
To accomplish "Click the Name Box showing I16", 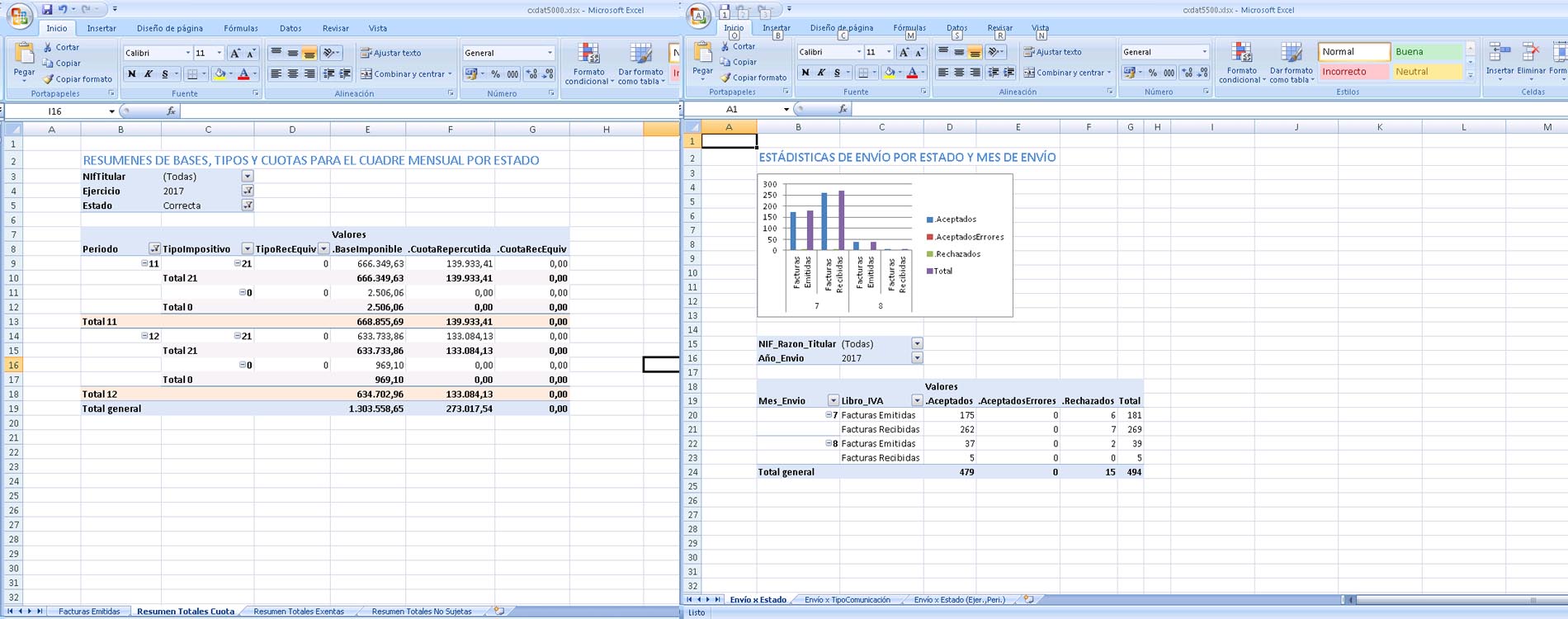I will pos(56,111).
